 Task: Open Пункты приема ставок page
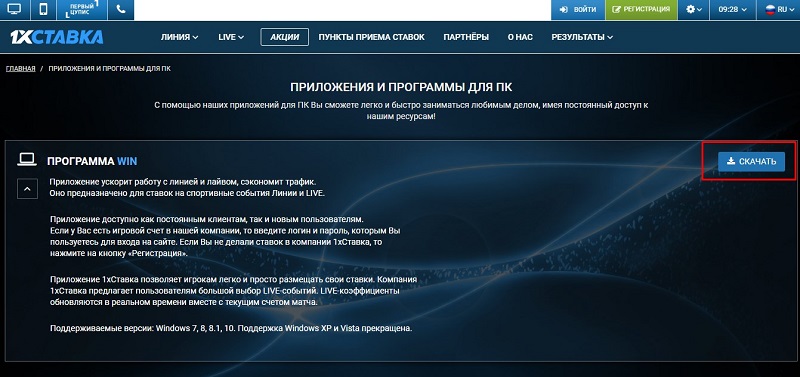coord(371,37)
